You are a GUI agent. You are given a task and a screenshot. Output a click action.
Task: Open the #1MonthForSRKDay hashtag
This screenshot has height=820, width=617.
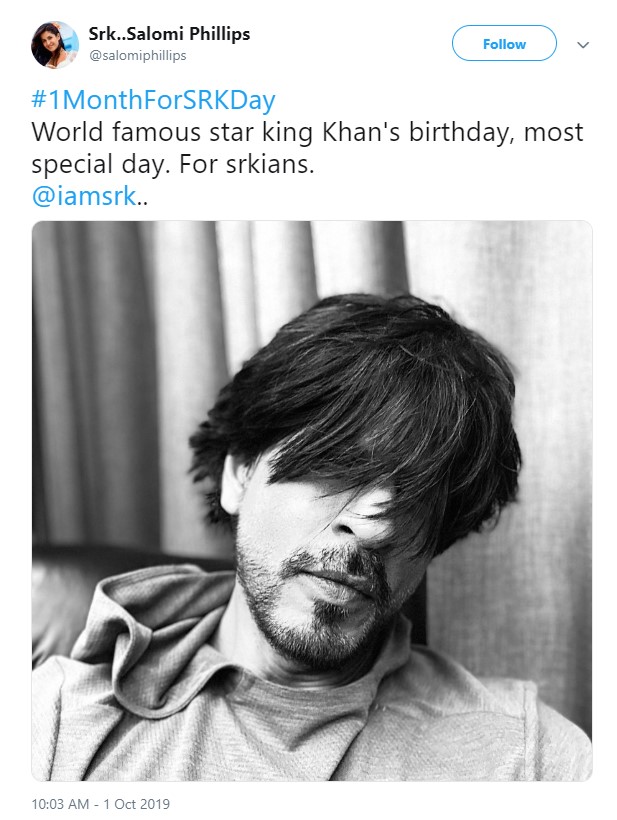click(x=153, y=101)
